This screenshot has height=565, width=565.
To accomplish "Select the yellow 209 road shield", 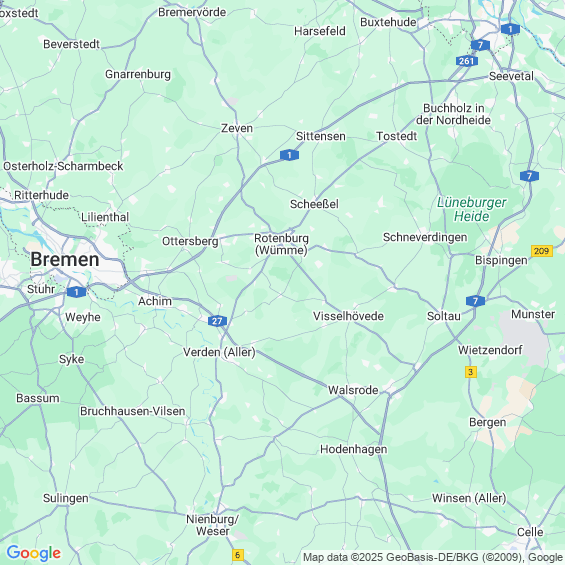I will coord(542,251).
